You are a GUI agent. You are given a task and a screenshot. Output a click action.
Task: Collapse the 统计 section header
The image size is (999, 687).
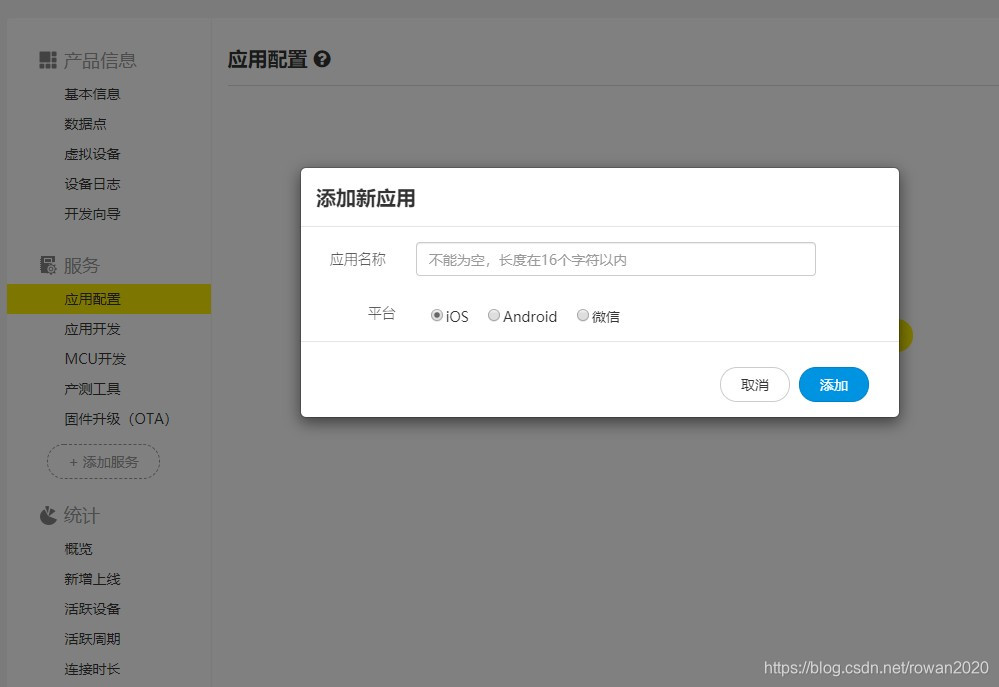[x=80, y=515]
